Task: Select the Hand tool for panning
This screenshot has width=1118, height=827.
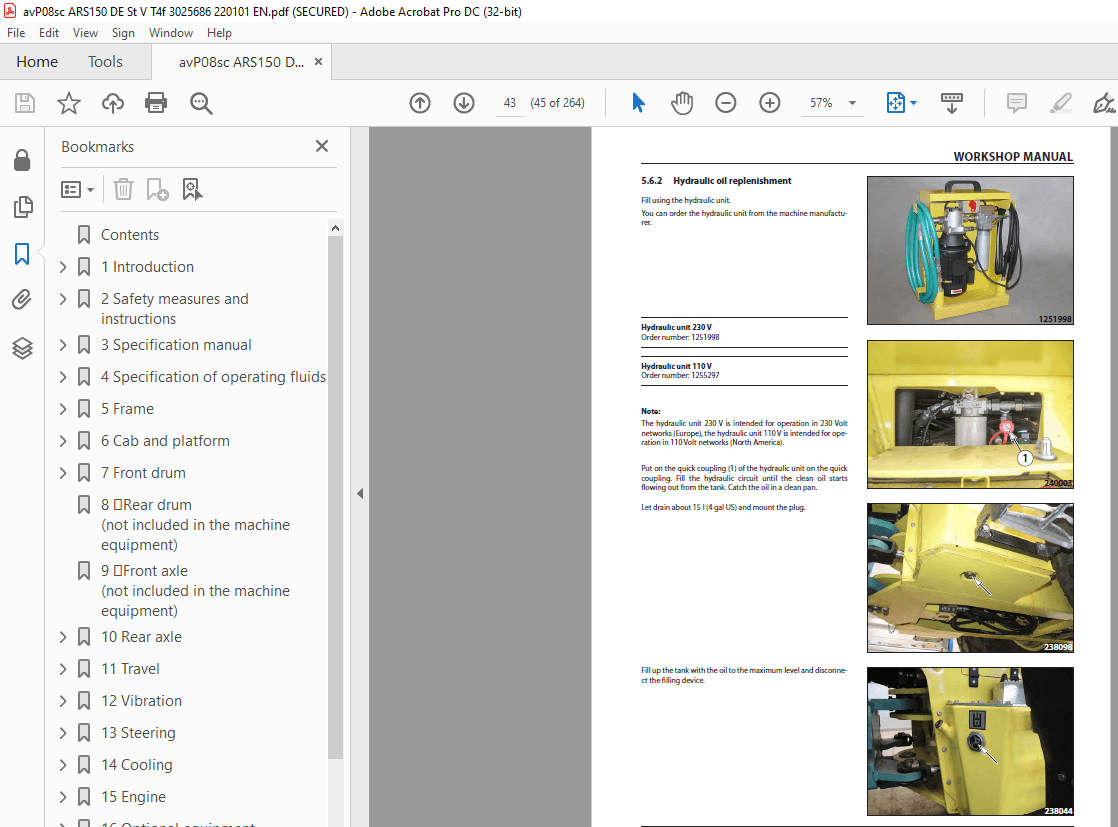Action: coord(682,103)
